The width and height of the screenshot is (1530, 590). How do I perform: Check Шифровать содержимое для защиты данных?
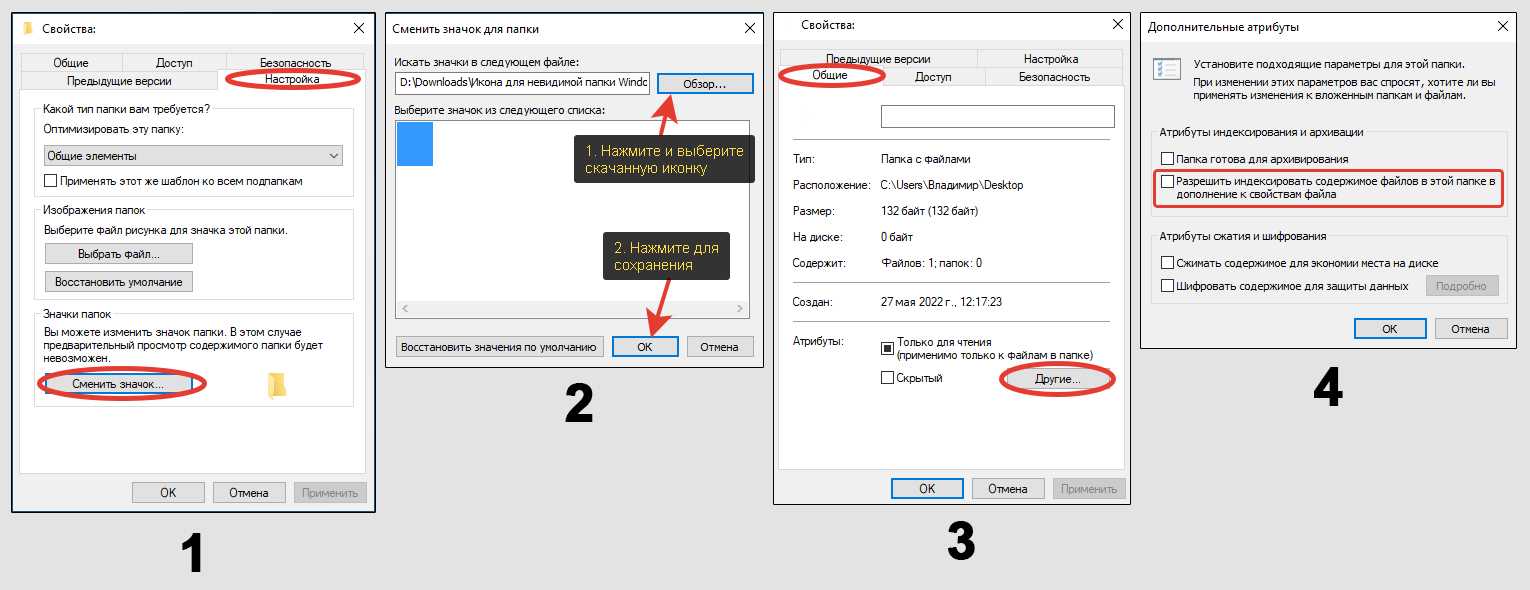pos(1167,286)
